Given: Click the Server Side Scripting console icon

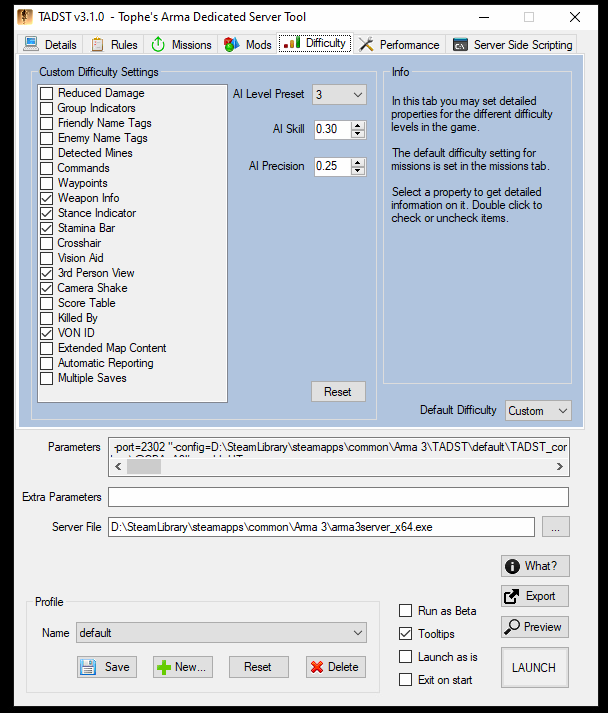Looking at the screenshot, I should point(460,45).
